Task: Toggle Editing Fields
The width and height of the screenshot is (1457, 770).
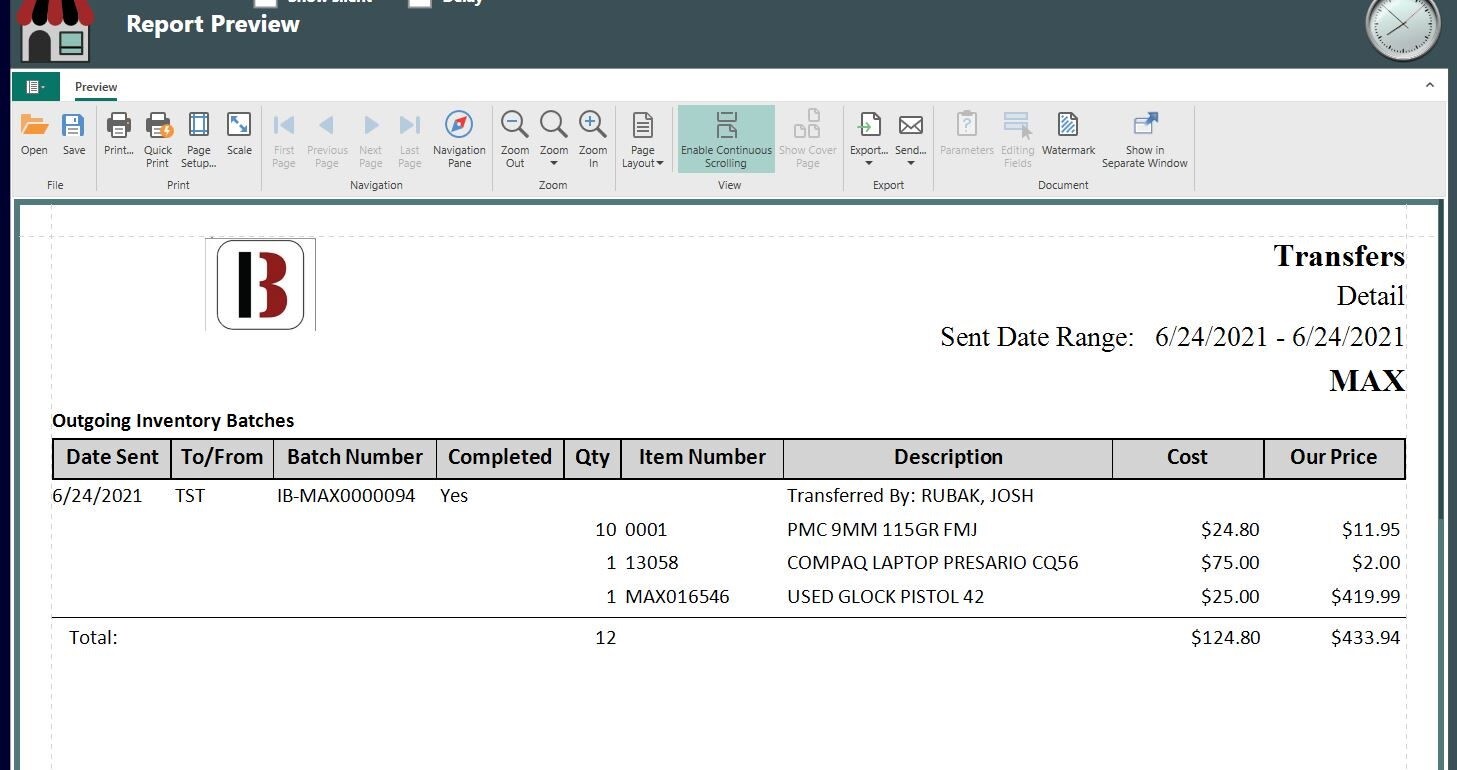Action: pyautogui.click(x=1017, y=140)
